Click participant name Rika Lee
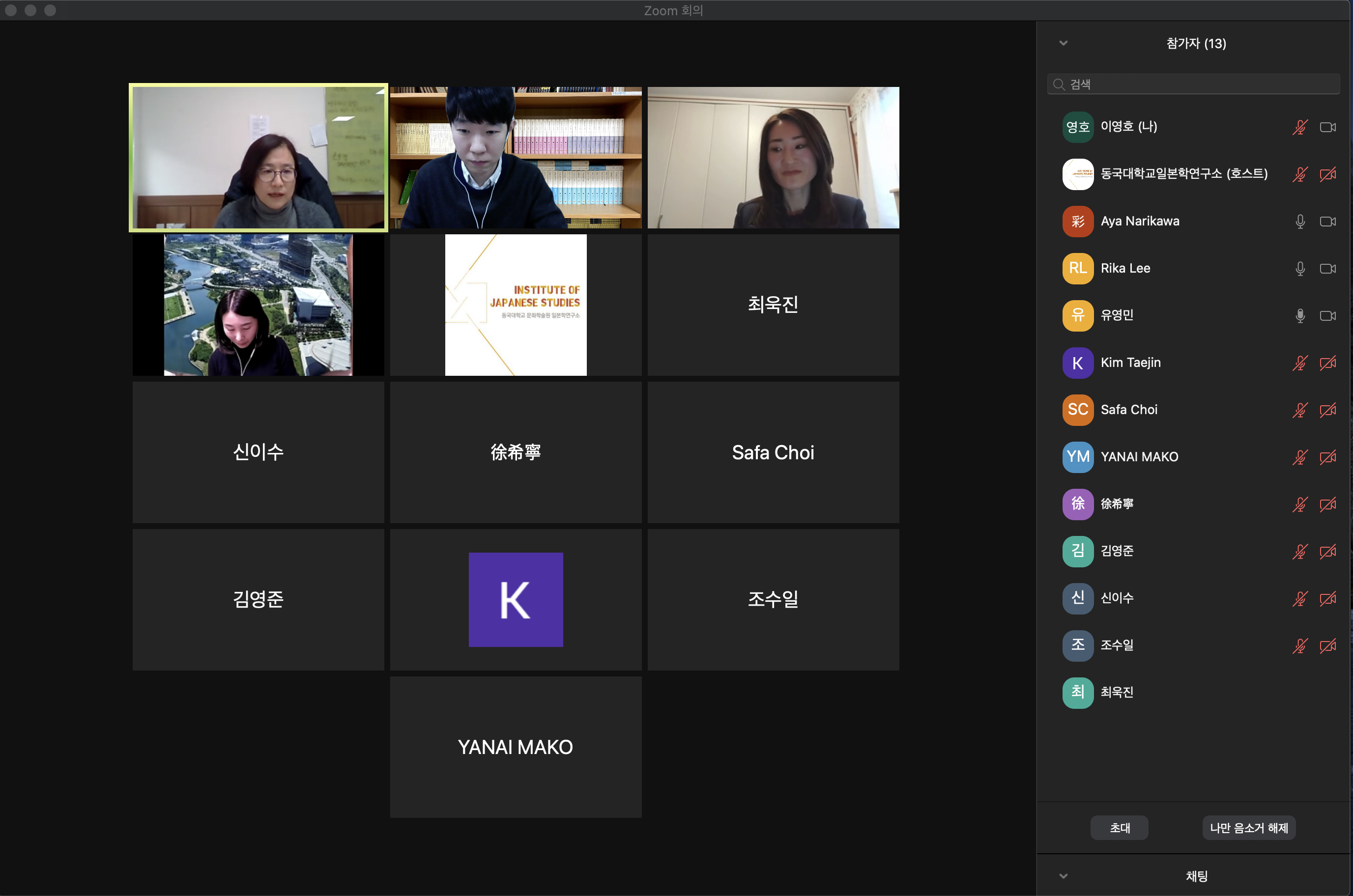 coord(1125,269)
